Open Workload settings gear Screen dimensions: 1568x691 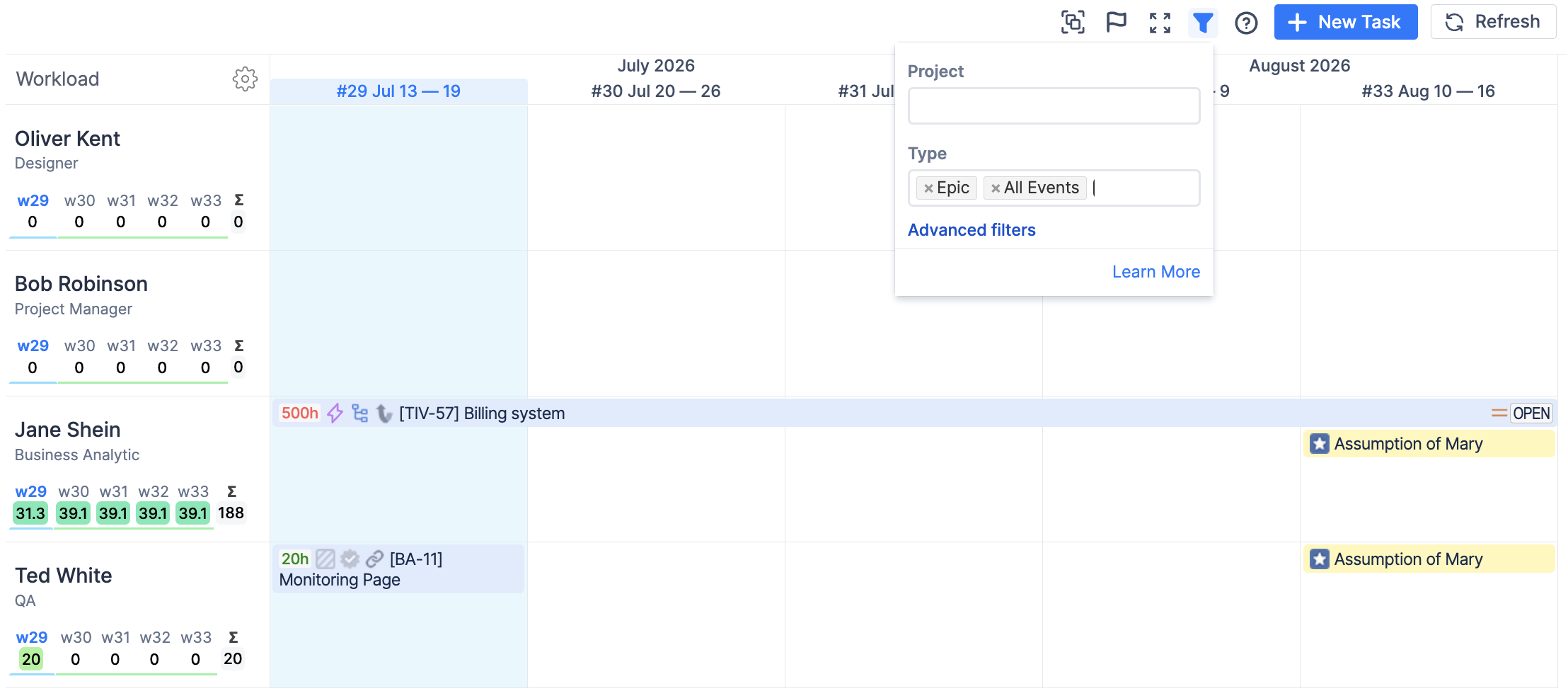click(245, 79)
